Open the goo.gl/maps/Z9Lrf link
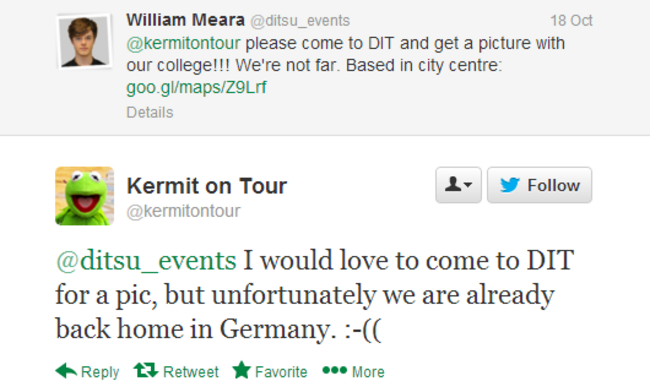 [196, 87]
